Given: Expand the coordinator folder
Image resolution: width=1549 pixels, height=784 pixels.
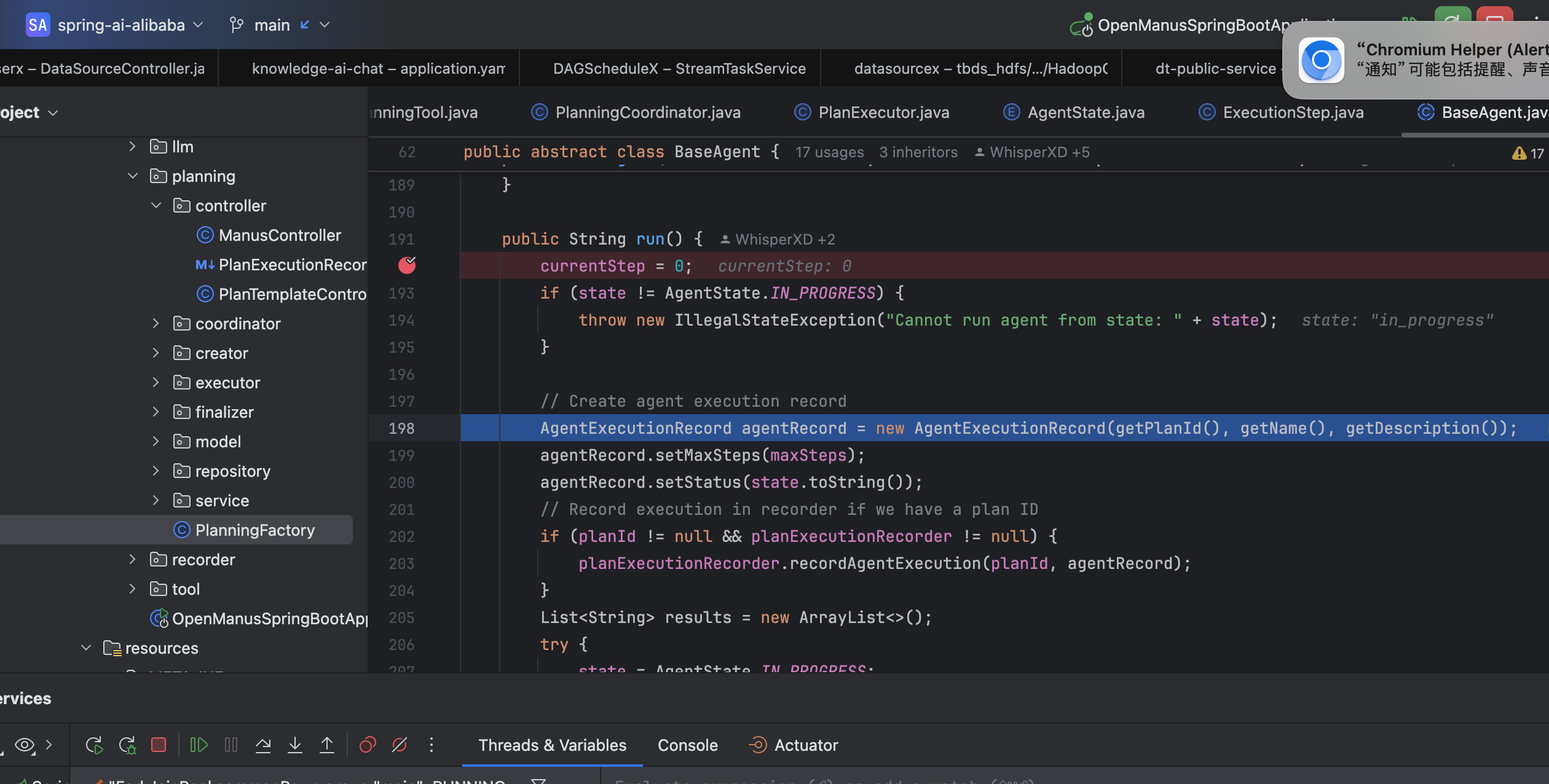Looking at the screenshot, I should coord(156,324).
